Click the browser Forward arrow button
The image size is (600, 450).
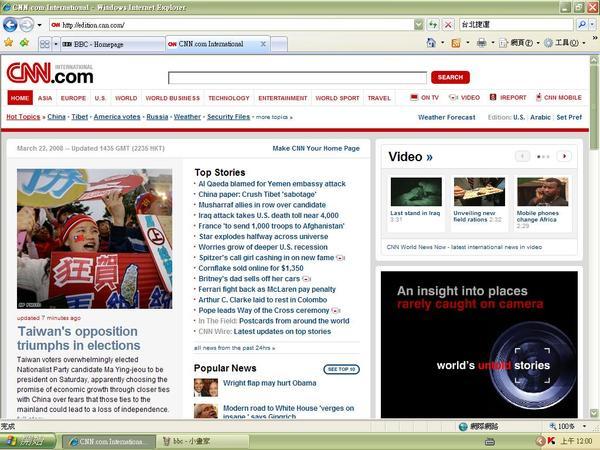tap(27, 25)
